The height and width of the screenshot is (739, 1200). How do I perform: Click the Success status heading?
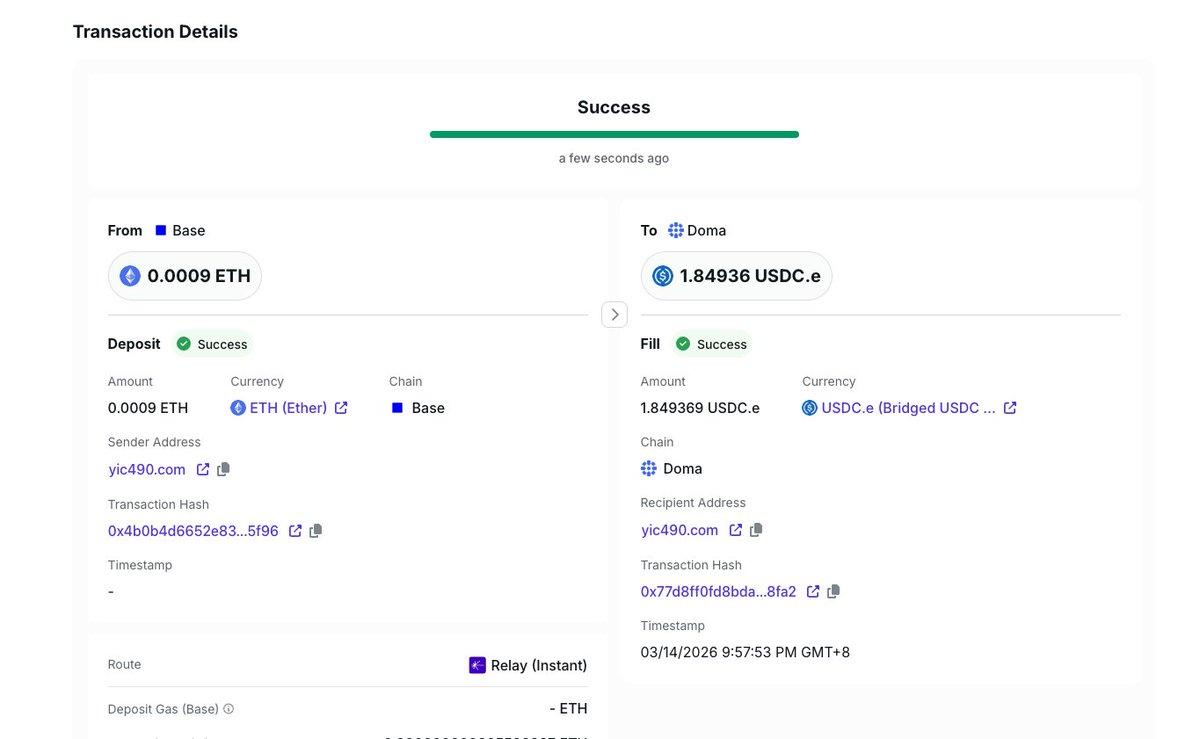click(614, 107)
